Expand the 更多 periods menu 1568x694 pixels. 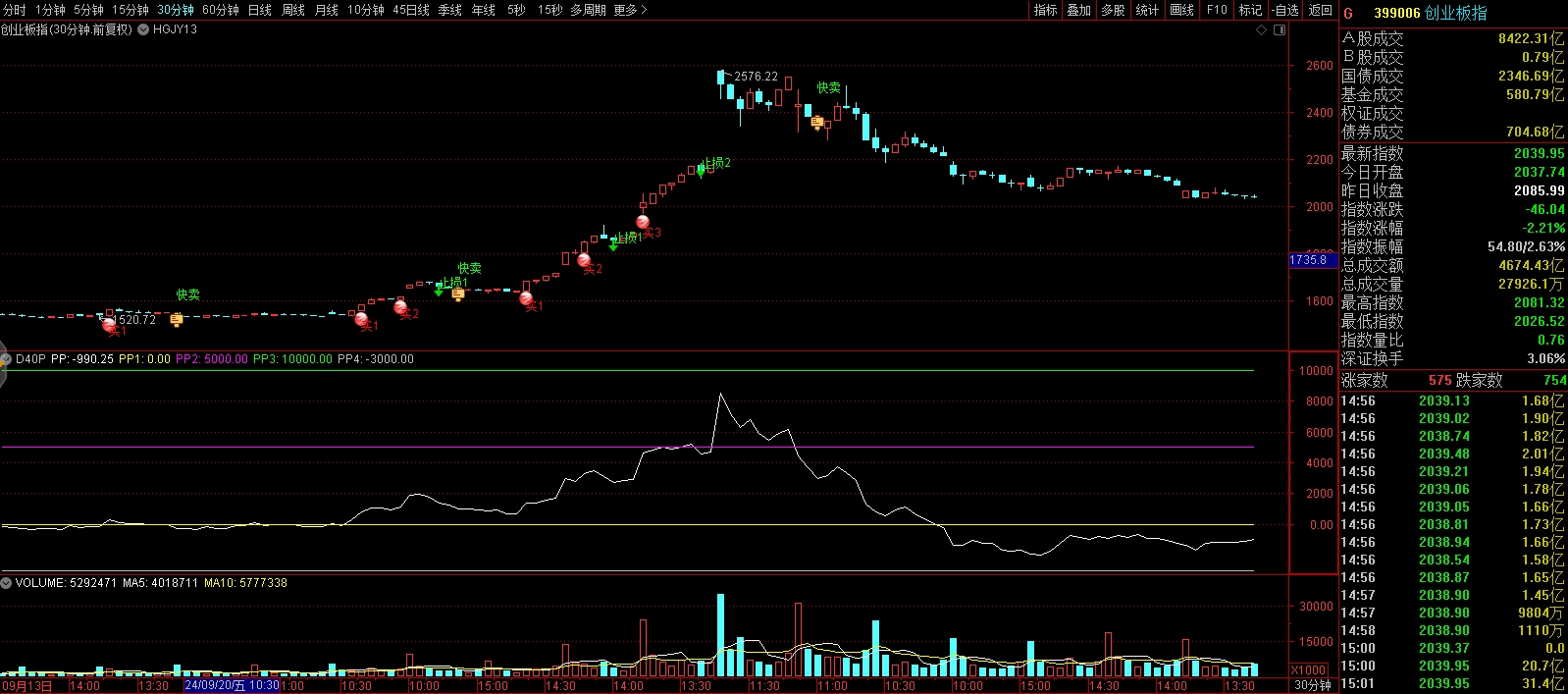point(631,10)
